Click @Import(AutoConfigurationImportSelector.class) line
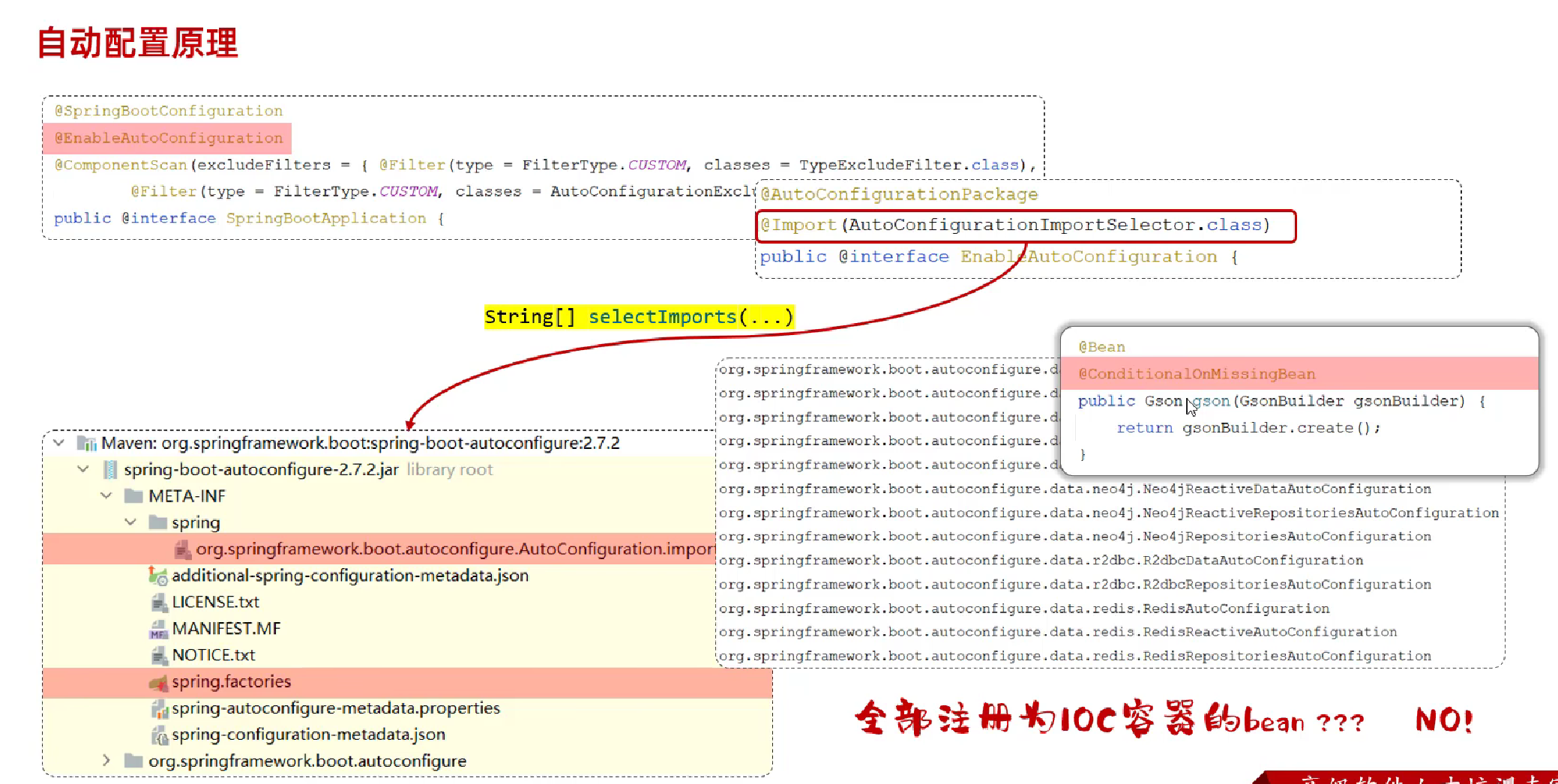Image resolution: width=1558 pixels, height=784 pixels. coord(1015,225)
